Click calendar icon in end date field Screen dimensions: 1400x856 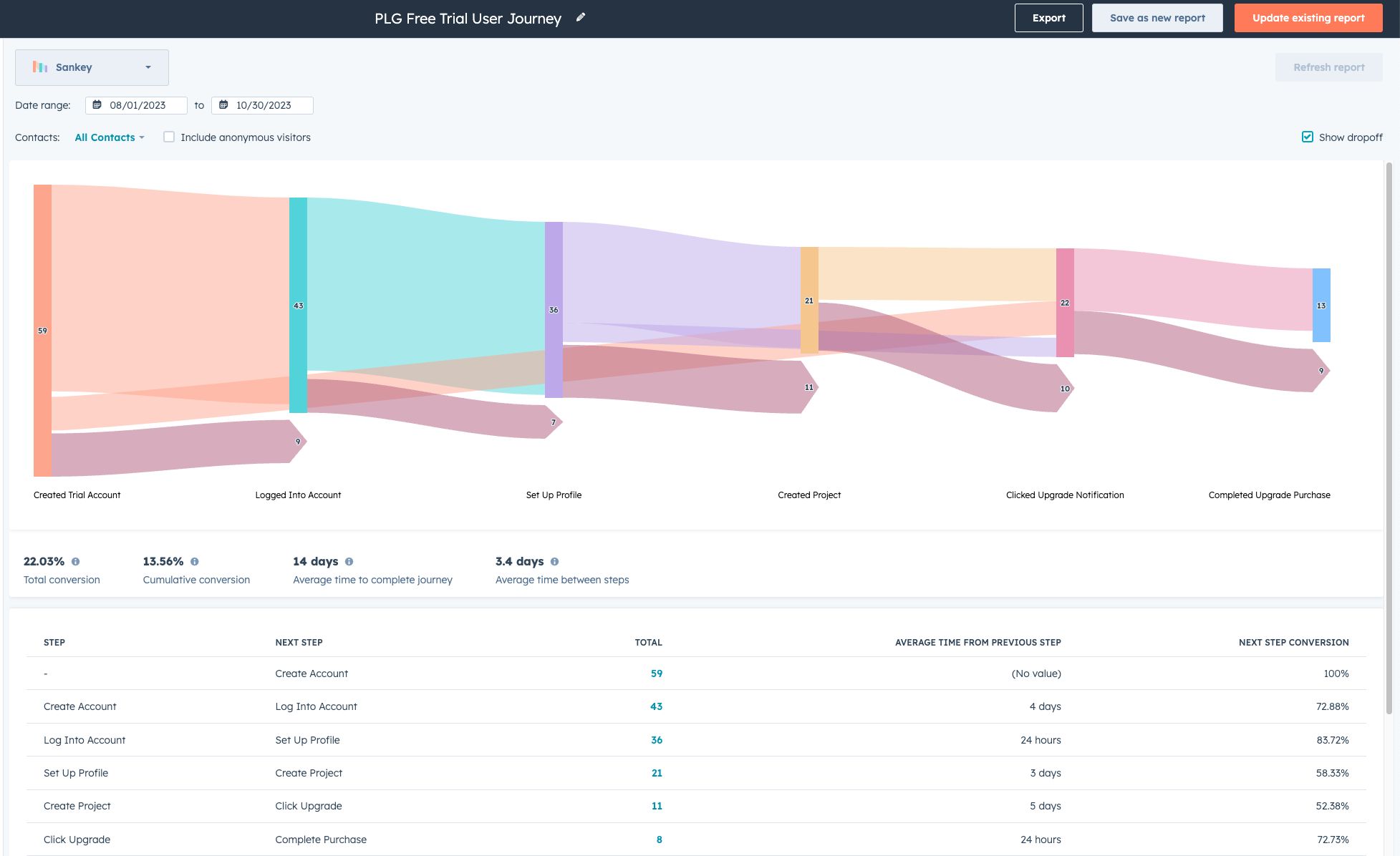[x=223, y=105]
